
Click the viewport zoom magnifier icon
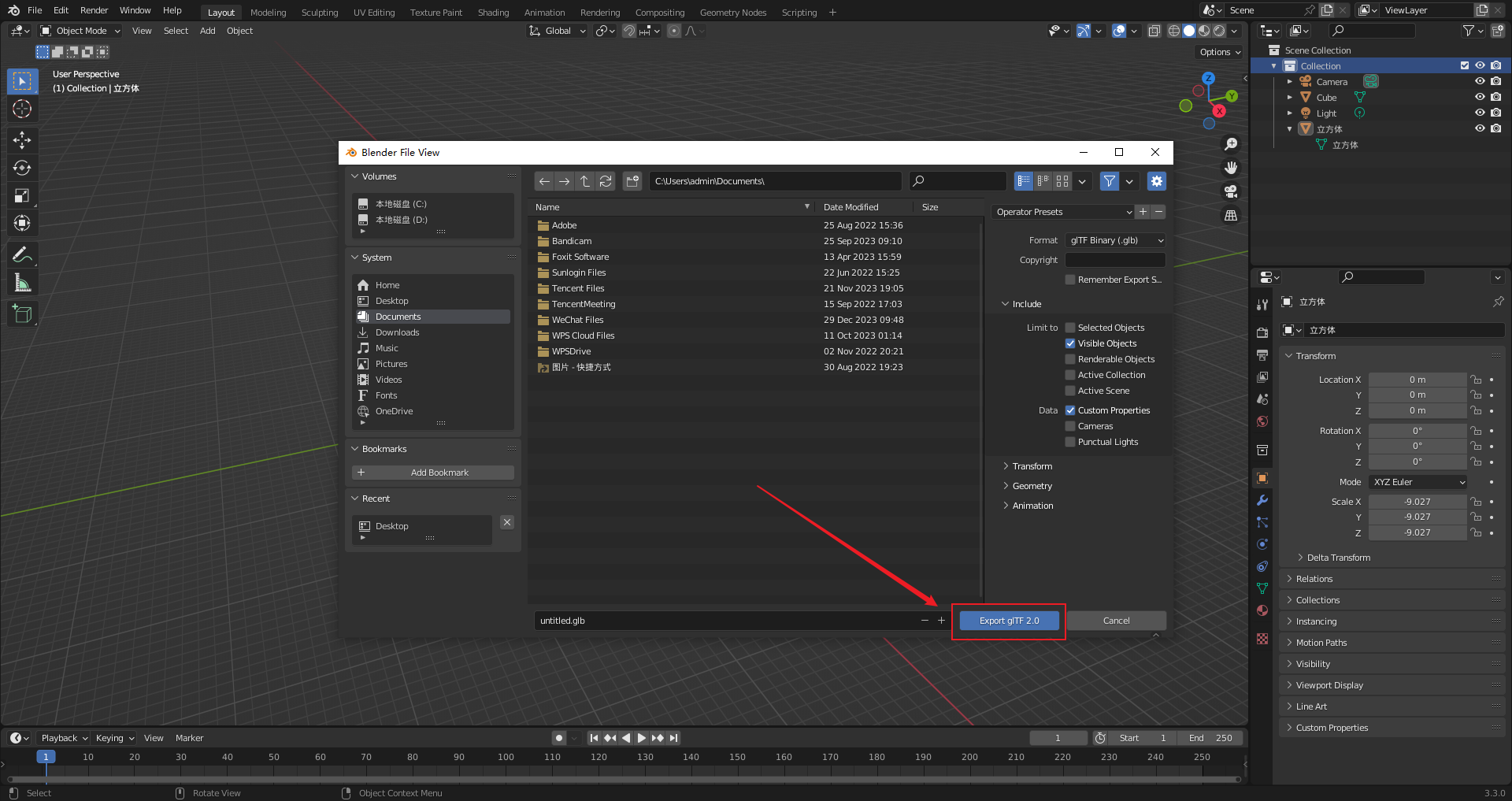tap(1231, 144)
